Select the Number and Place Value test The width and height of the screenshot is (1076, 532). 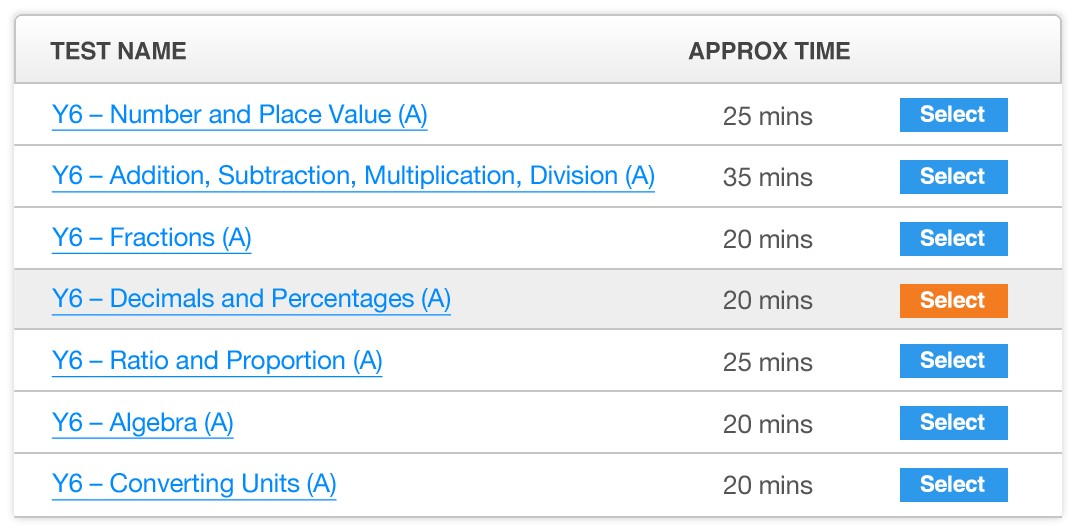click(x=953, y=115)
